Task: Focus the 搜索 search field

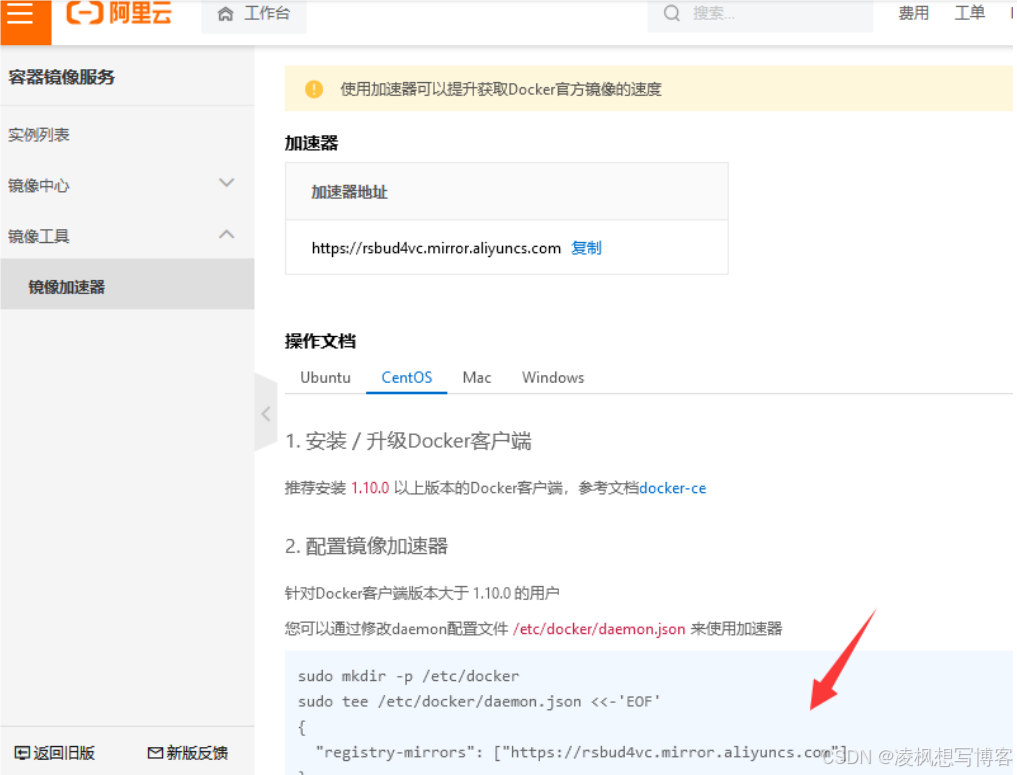Action: pyautogui.click(x=760, y=14)
